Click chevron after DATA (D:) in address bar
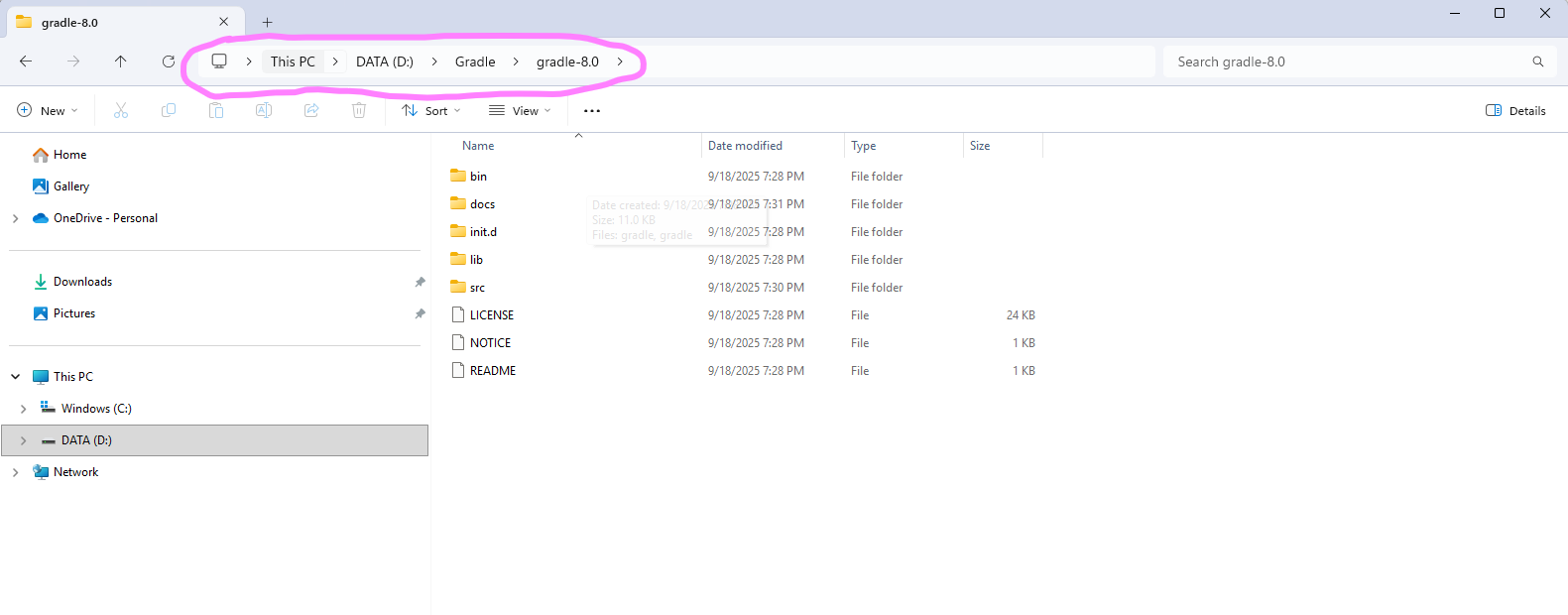 tap(434, 61)
